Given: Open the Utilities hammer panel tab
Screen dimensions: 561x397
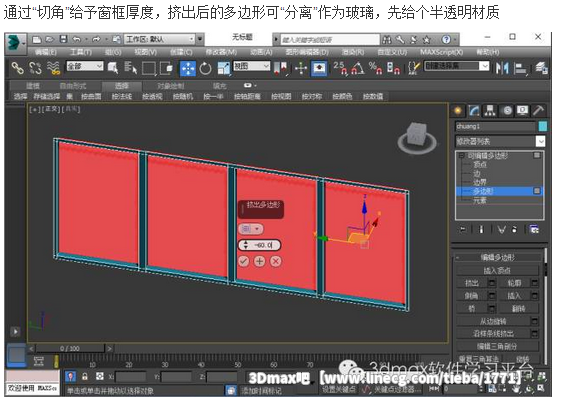Looking at the screenshot, I should click(x=538, y=111).
